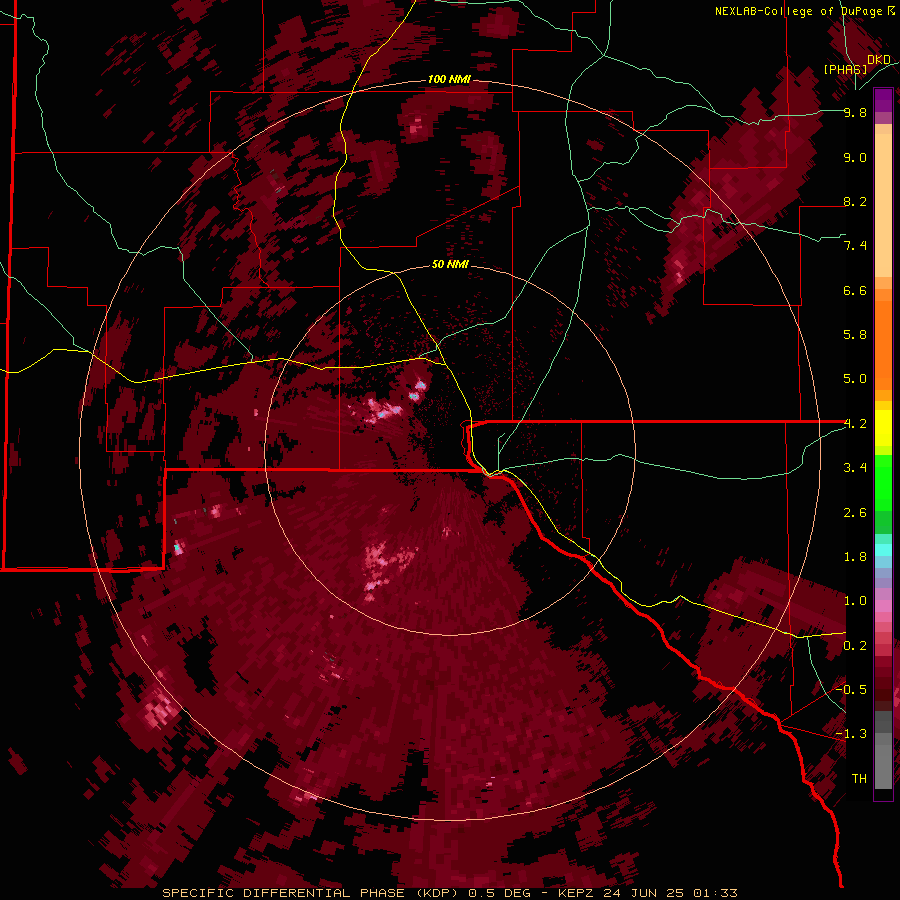The height and width of the screenshot is (900, 900).
Task: Click the [PHAS] units label
Action: click(x=845, y=69)
